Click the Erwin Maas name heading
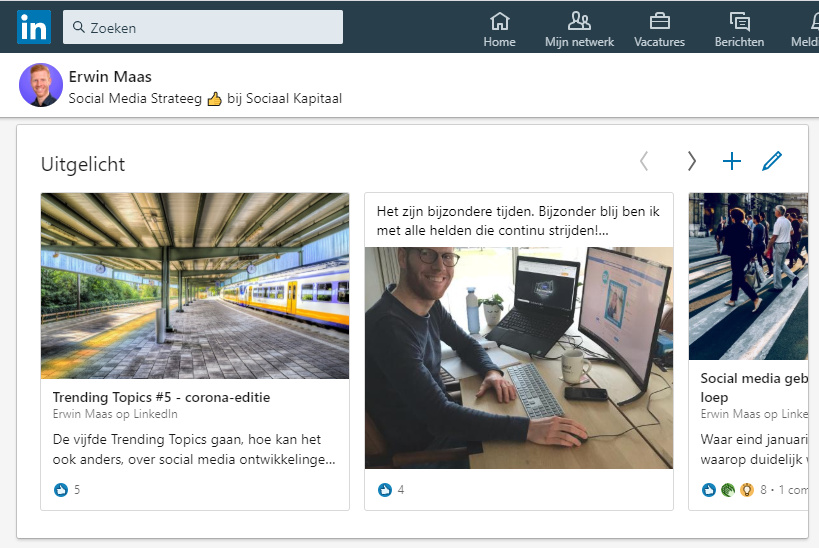The image size is (819, 548). pos(110,77)
